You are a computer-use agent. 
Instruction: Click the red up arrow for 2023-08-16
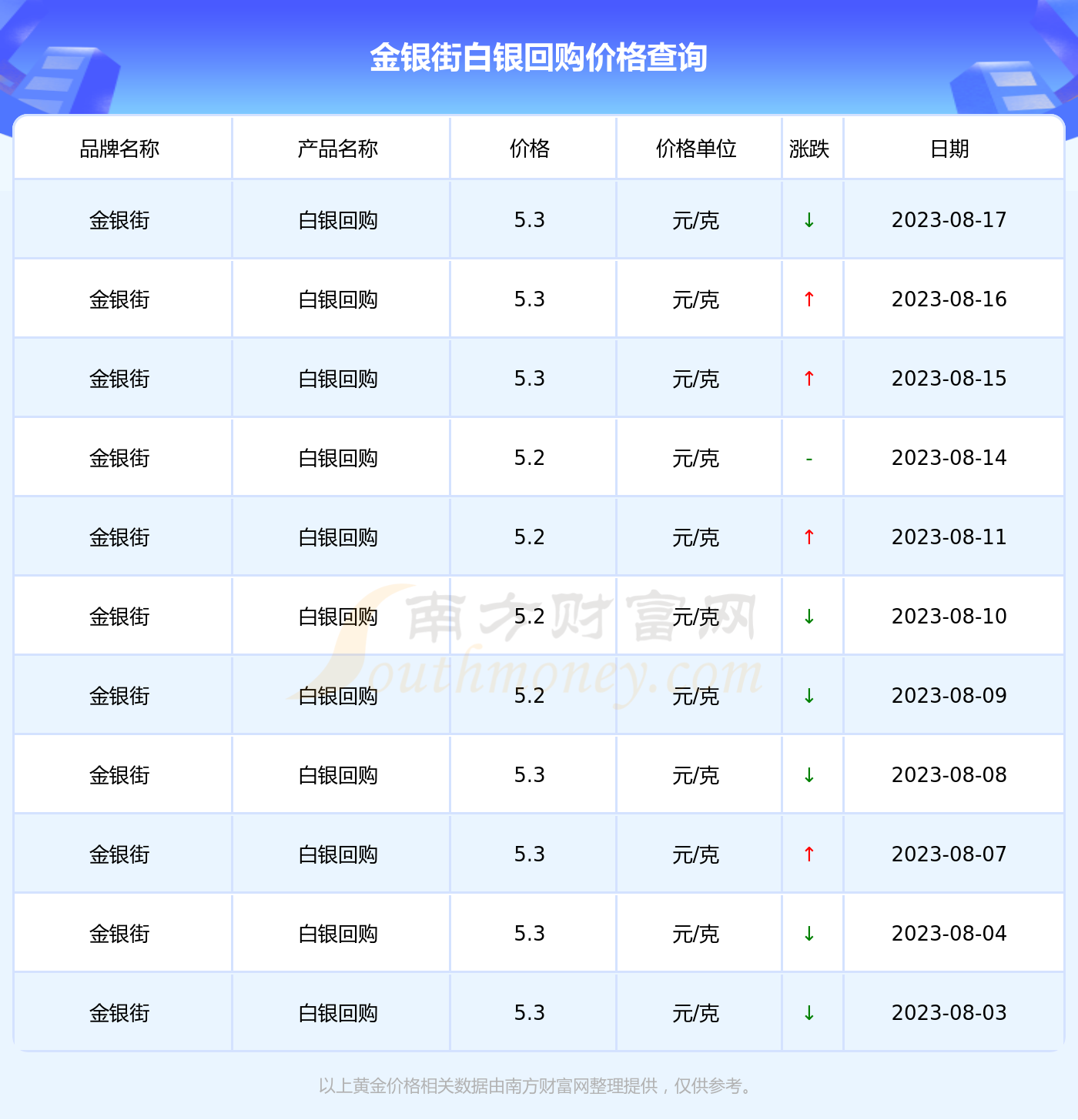[x=809, y=300]
